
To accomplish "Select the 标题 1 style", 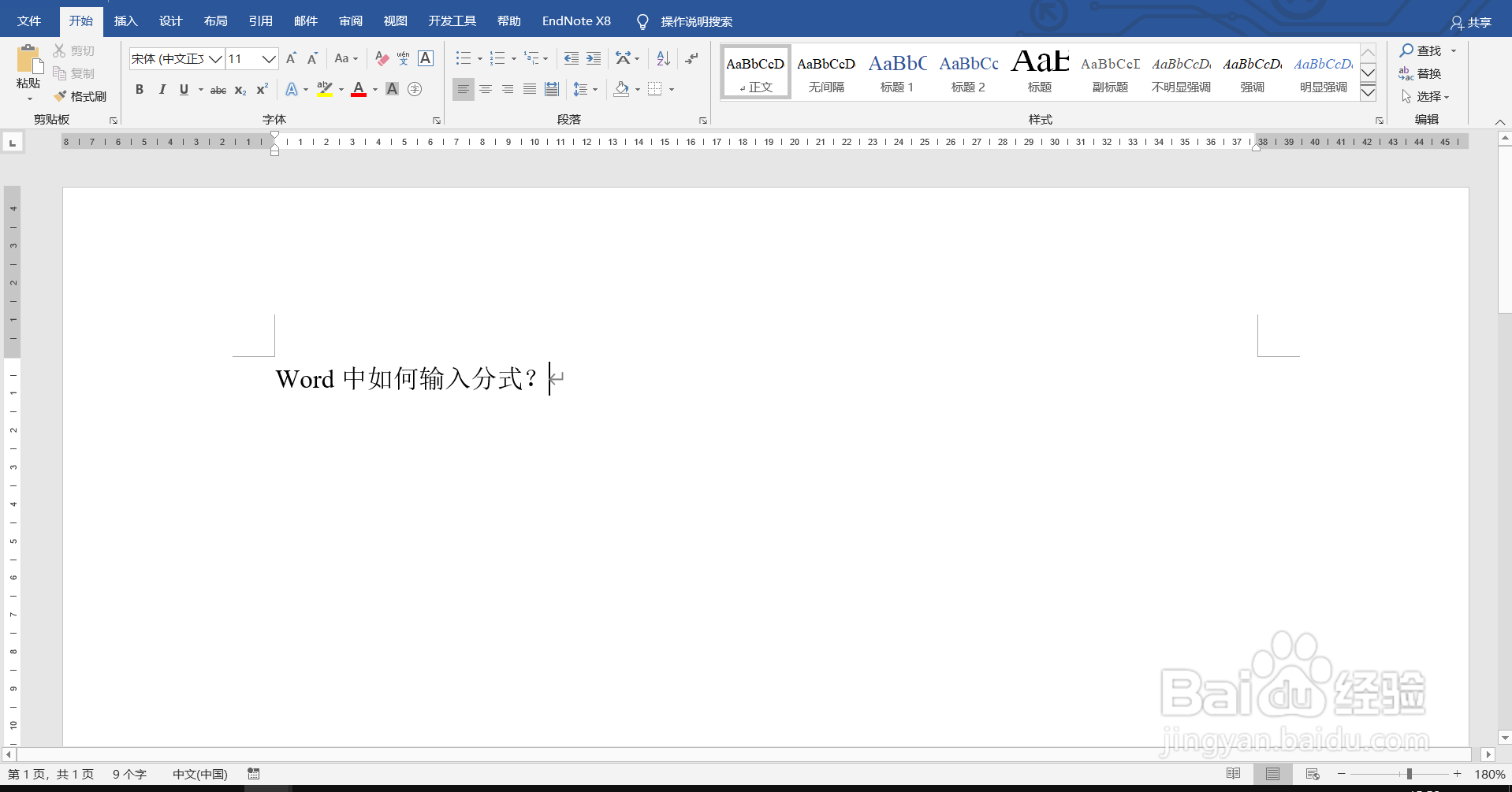I will (x=897, y=73).
